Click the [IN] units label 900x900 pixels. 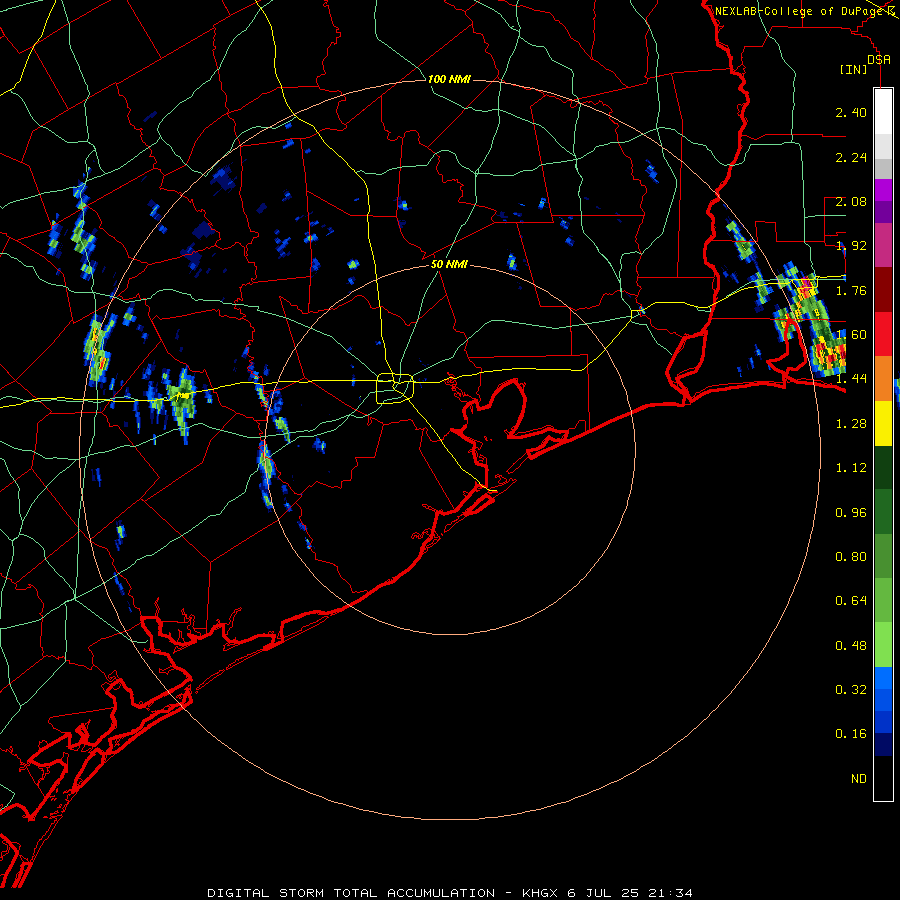click(x=853, y=69)
